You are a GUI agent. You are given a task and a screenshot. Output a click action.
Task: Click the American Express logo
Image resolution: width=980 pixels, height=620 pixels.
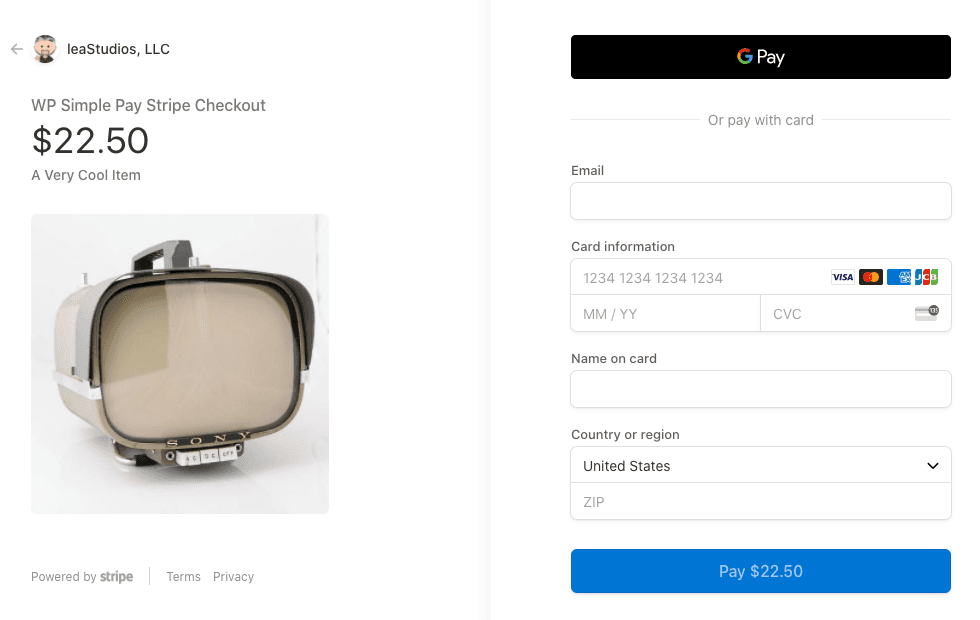899,277
